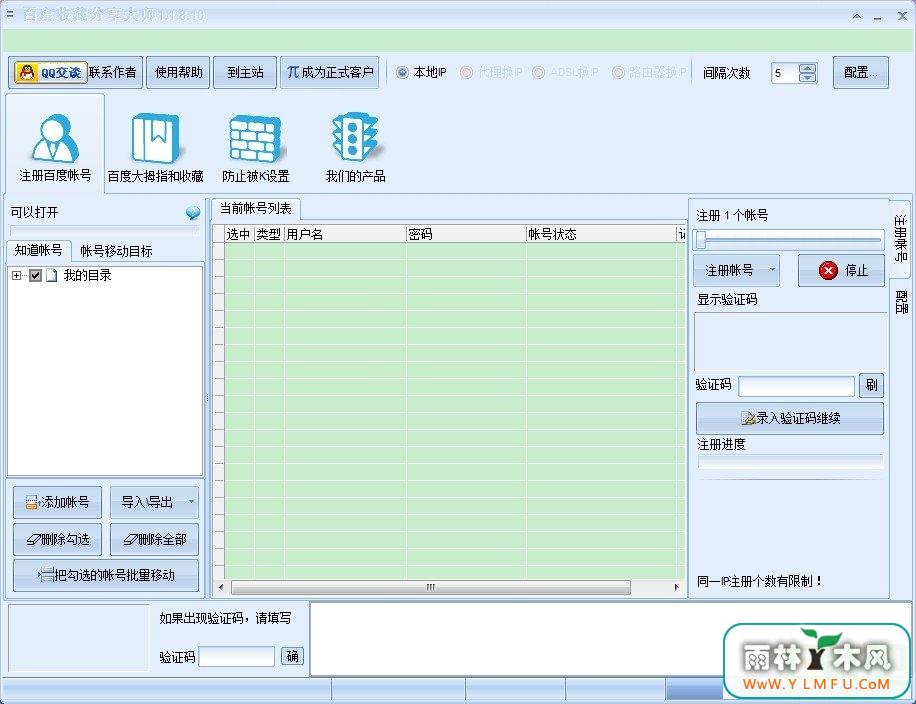Go to the main site via 到主站
916x704 pixels.
click(x=245, y=72)
